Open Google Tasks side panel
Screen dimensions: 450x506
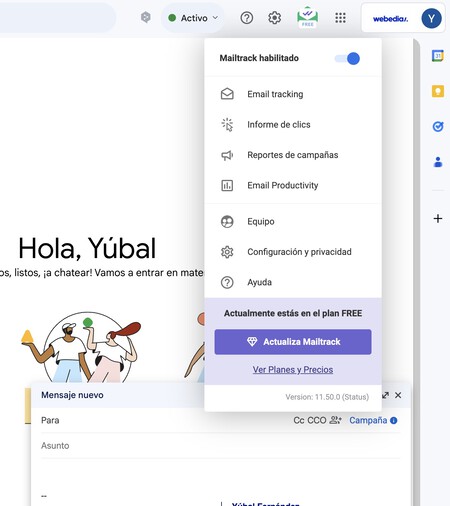click(x=438, y=126)
